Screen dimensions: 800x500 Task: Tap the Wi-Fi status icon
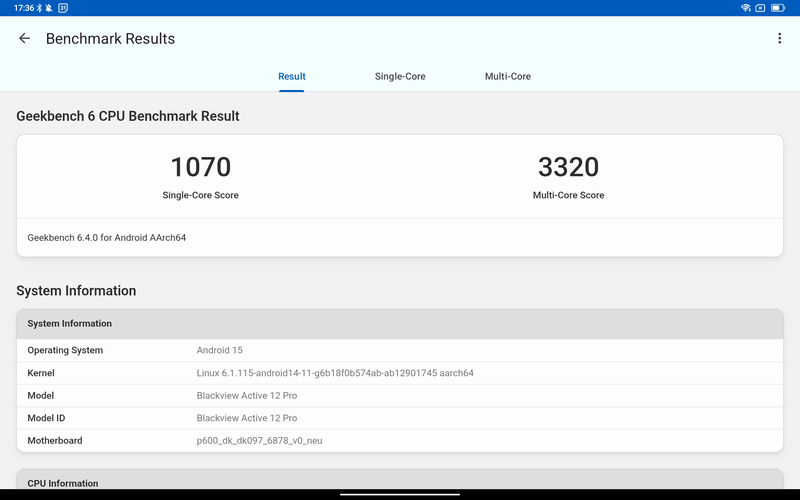(745, 8)
